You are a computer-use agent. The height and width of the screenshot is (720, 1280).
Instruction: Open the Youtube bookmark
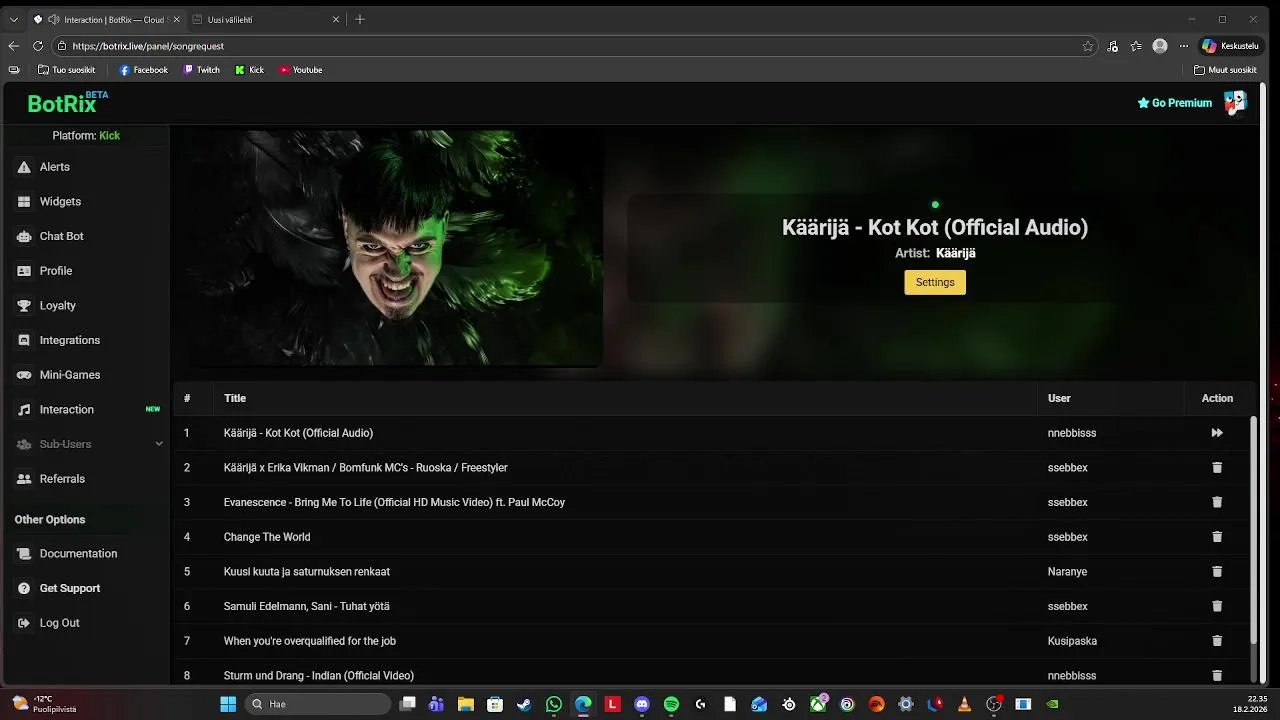pyautogui.click(x=301, y=70)
